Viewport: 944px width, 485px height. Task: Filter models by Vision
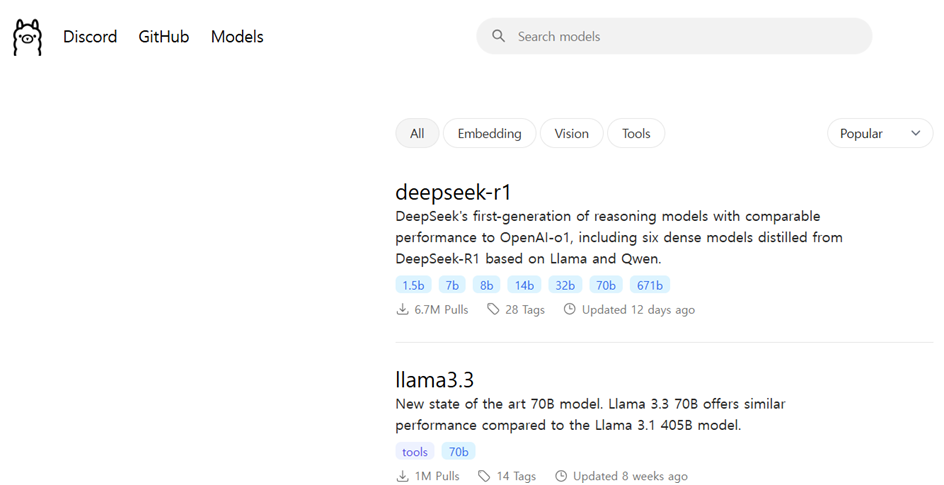click(571, 133)
